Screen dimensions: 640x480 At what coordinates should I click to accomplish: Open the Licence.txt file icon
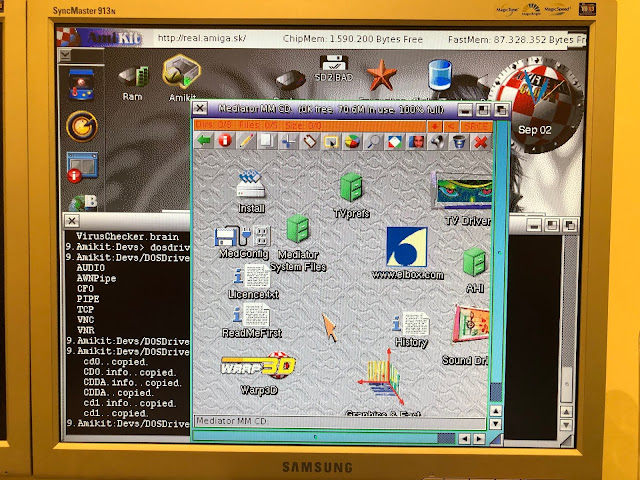(253, 282)
